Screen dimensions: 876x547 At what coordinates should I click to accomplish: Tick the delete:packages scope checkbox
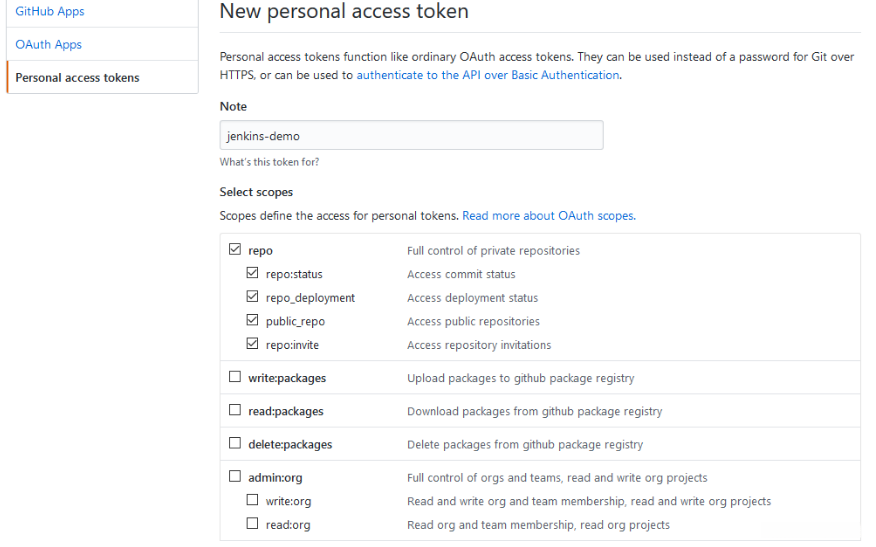tap(235, 444)
